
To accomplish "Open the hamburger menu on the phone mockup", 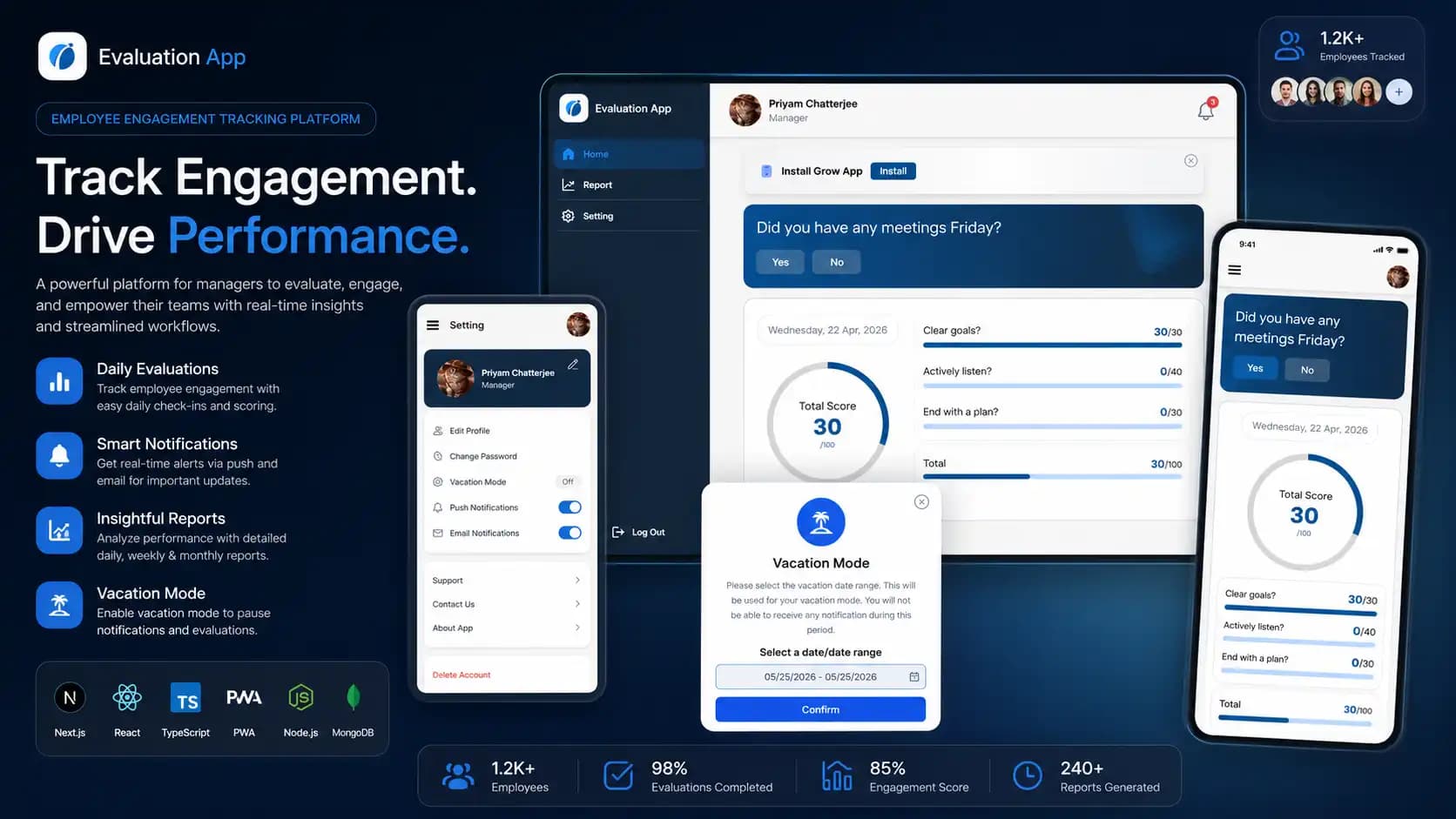I will (1234, 270).
